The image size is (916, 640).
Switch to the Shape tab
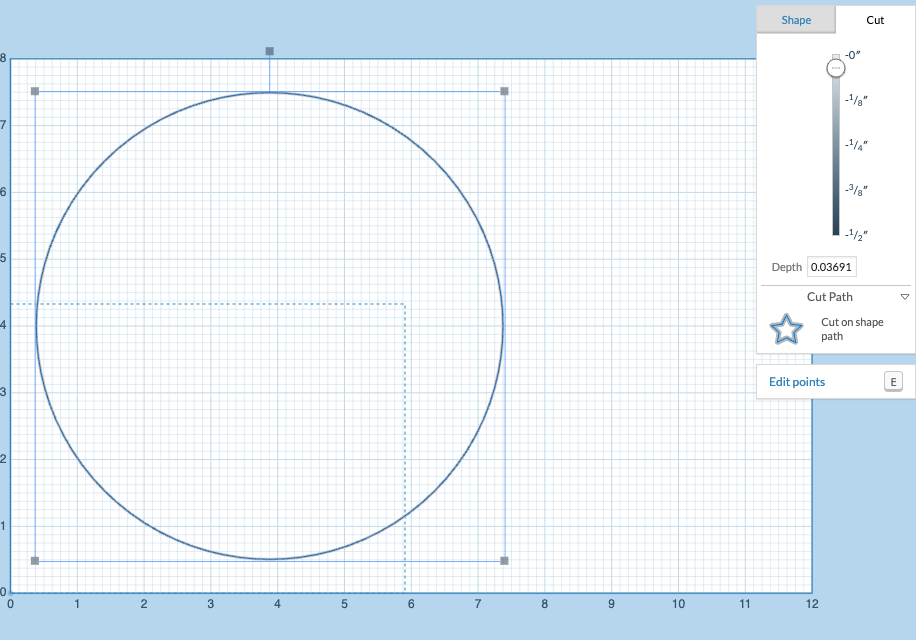click(796, 20)
